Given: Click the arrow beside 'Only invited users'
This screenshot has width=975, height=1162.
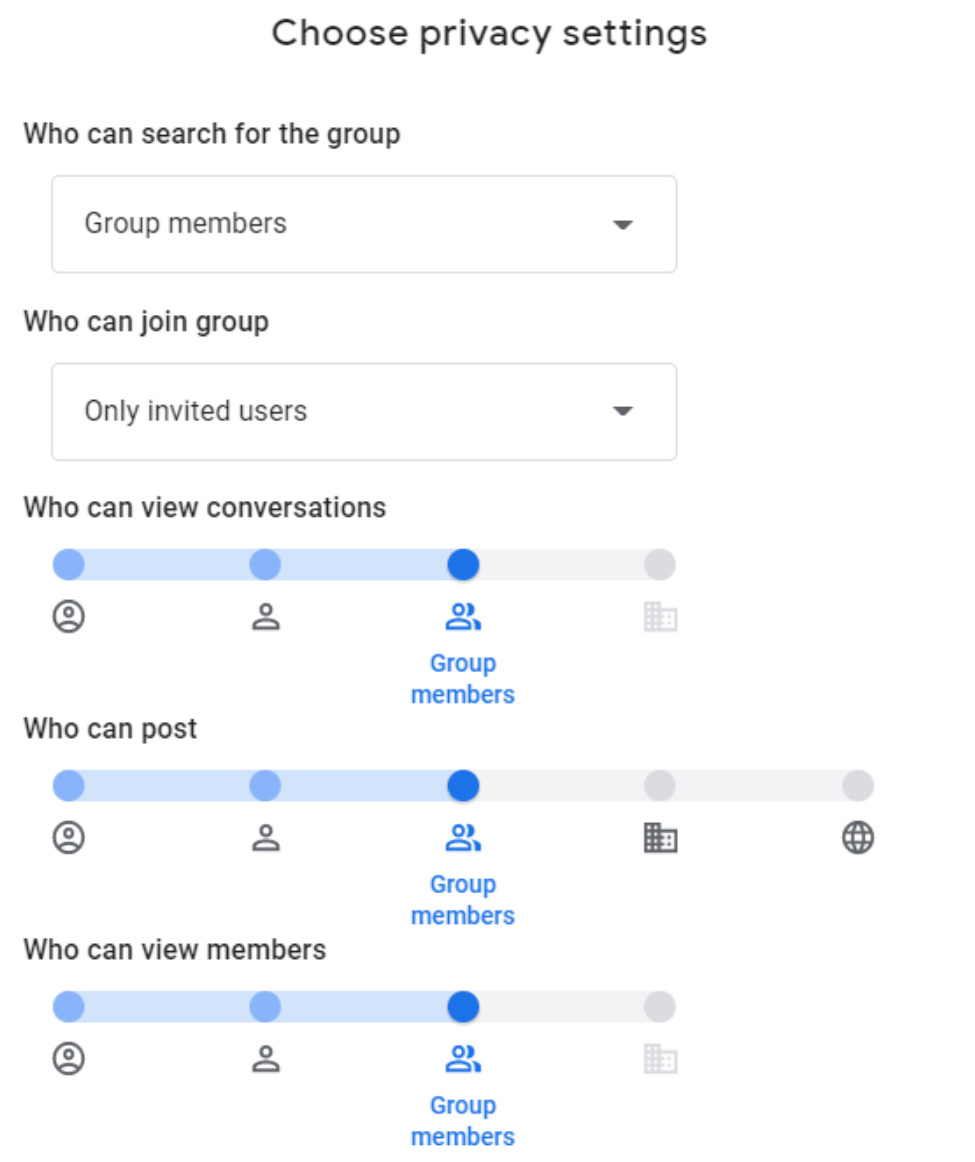Looking at the screenshot, I should pyautogui.click(x=623, y=411).
